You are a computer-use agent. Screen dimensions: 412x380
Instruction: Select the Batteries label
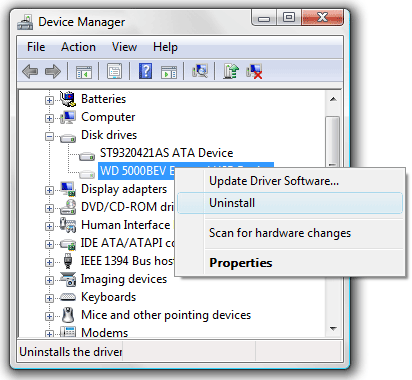coord(103,99)
